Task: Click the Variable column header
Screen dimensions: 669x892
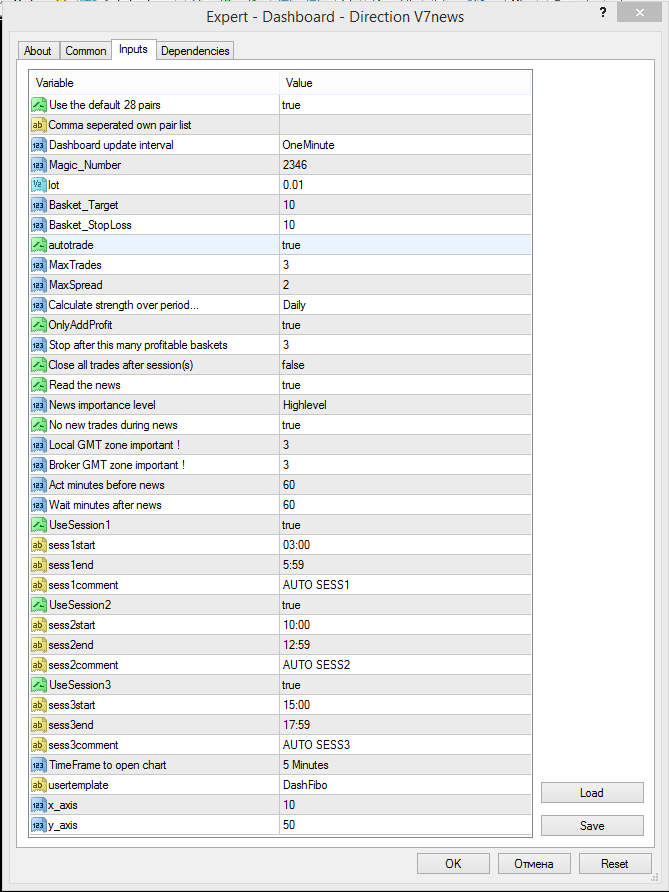Action: click(155, 83)
